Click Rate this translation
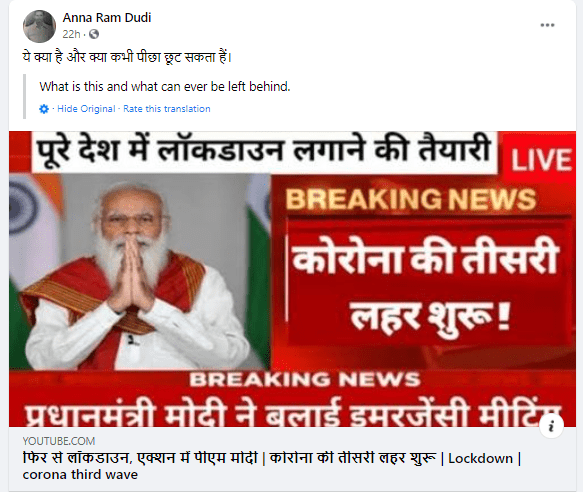 click(167, 109)
